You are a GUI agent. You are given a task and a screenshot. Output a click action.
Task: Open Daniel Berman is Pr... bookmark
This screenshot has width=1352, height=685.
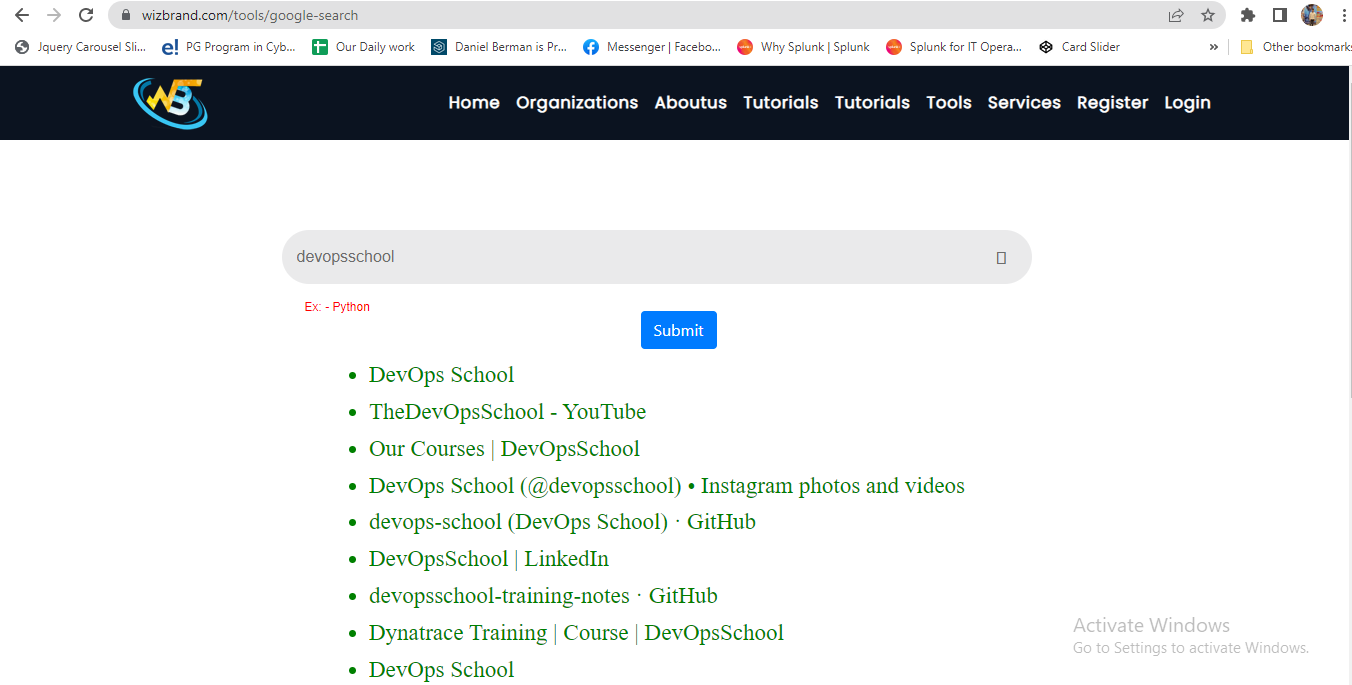[x=499, y=47]
